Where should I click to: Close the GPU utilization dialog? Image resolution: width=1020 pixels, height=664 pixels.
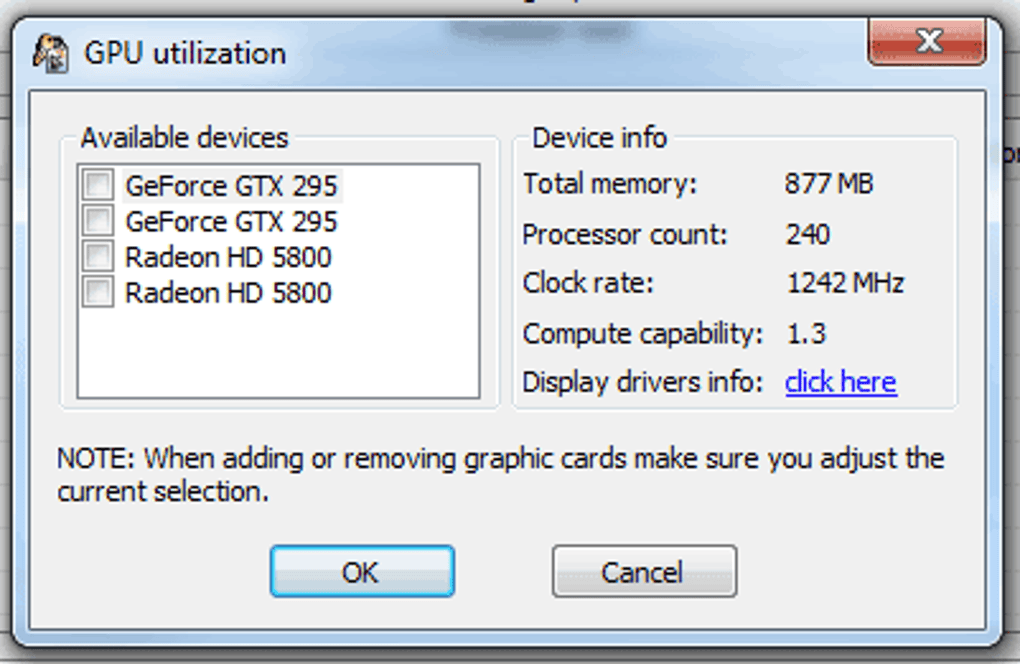coord(929,43)
